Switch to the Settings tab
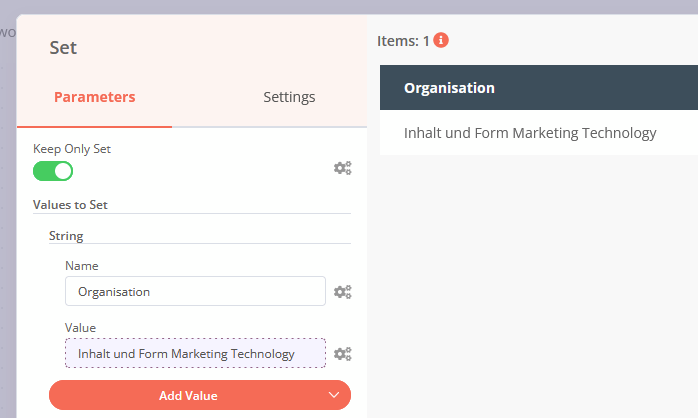This screenshot has width=698, height=418. [x=289, y=97]
